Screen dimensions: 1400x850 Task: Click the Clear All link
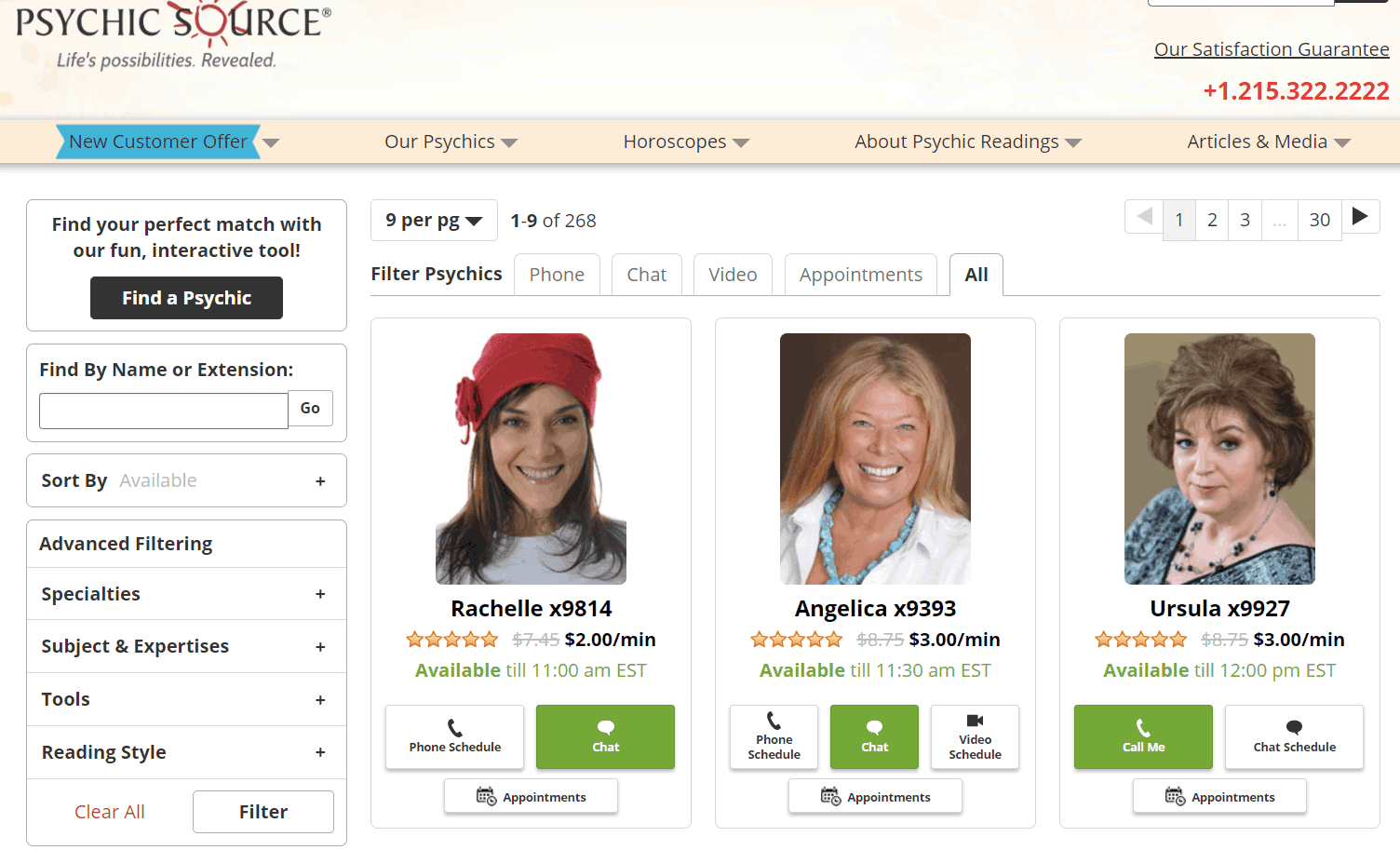(110, 812)
